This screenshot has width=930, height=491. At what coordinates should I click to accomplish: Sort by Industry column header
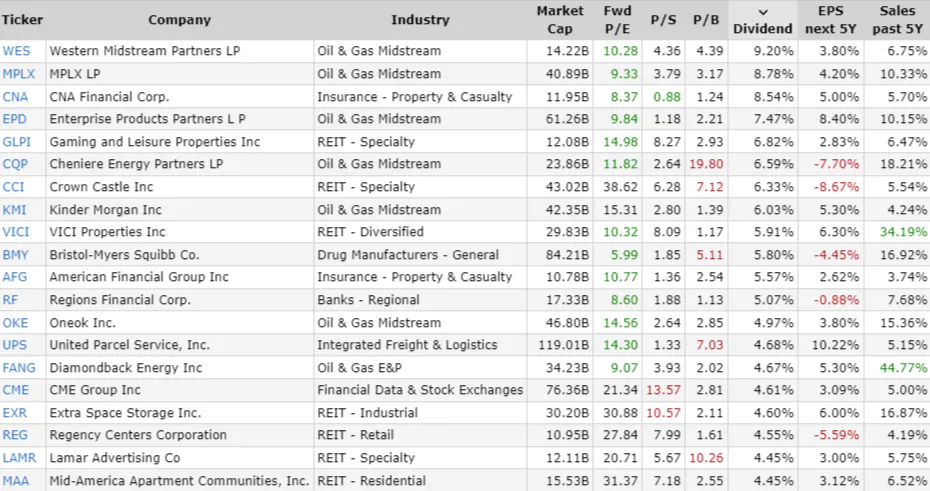coord(420,20)
